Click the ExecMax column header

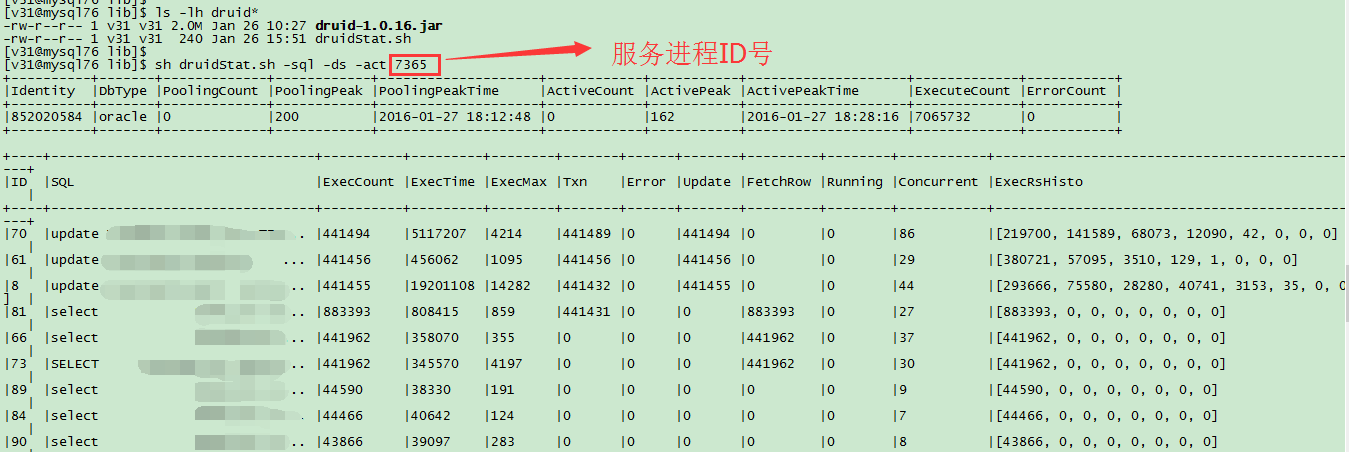(517, 182)
